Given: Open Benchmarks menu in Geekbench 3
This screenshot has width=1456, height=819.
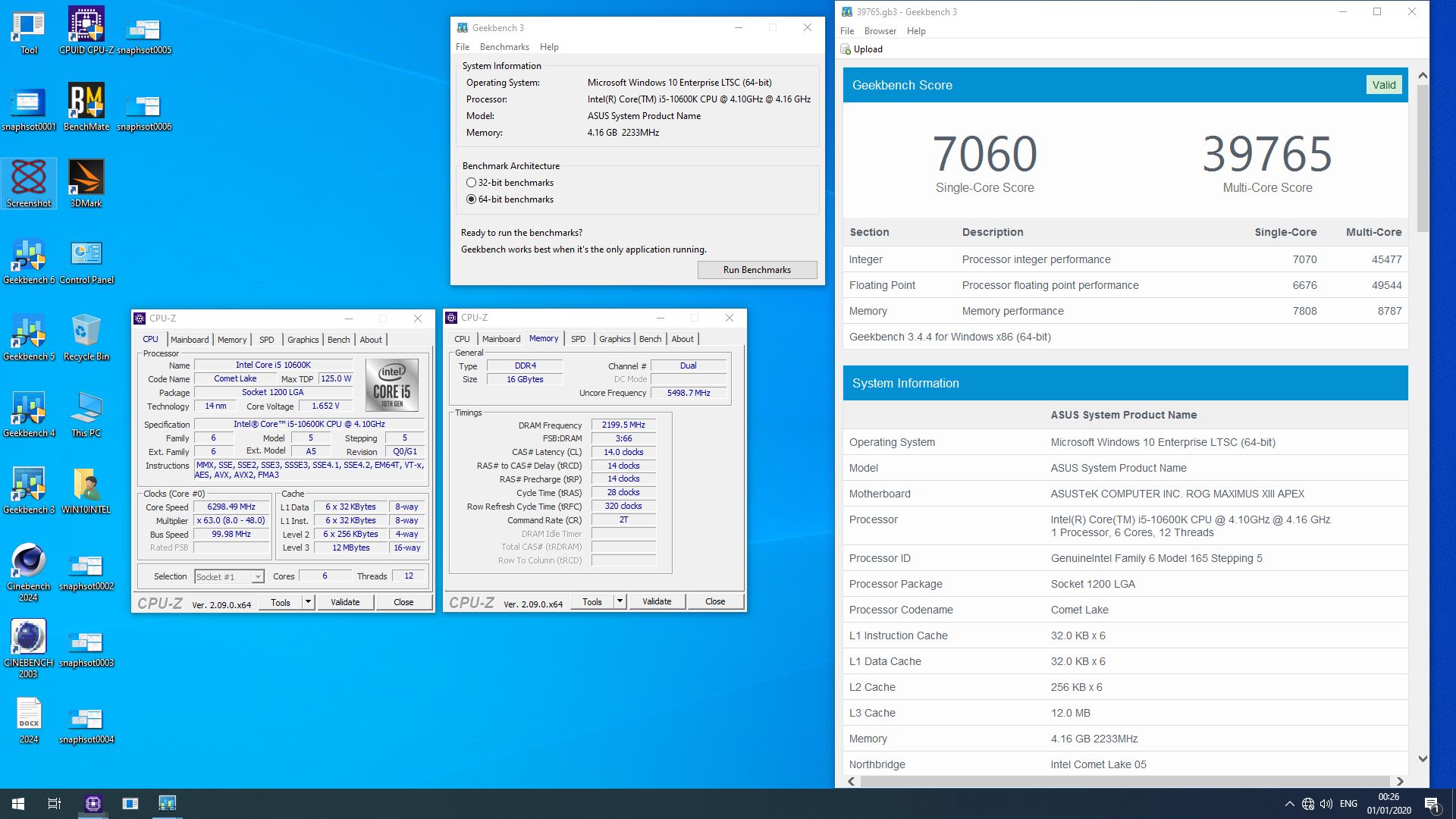Looking at the screenshot, I should pyautogui.click(x=504, y=47).
